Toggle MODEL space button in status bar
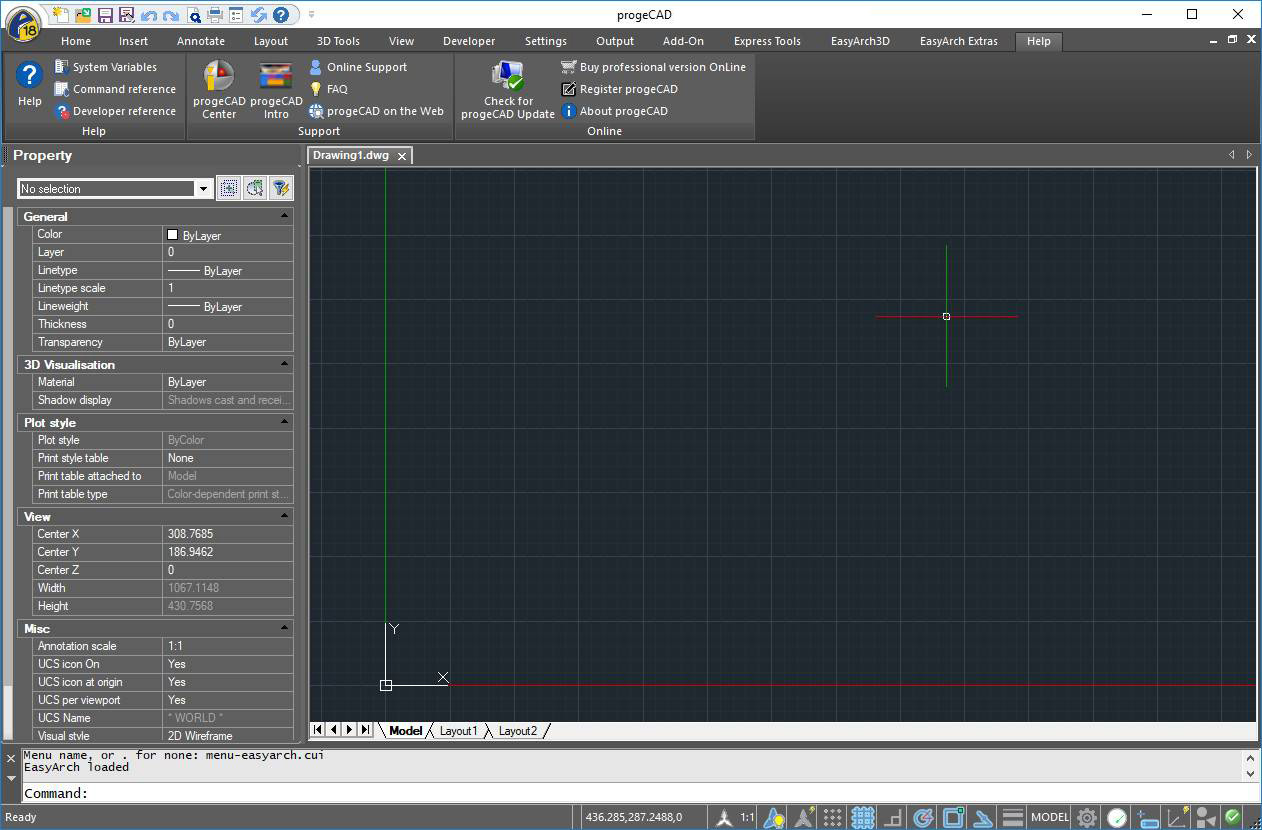This screenshot has height=830, width=1262. (1050, 817)
